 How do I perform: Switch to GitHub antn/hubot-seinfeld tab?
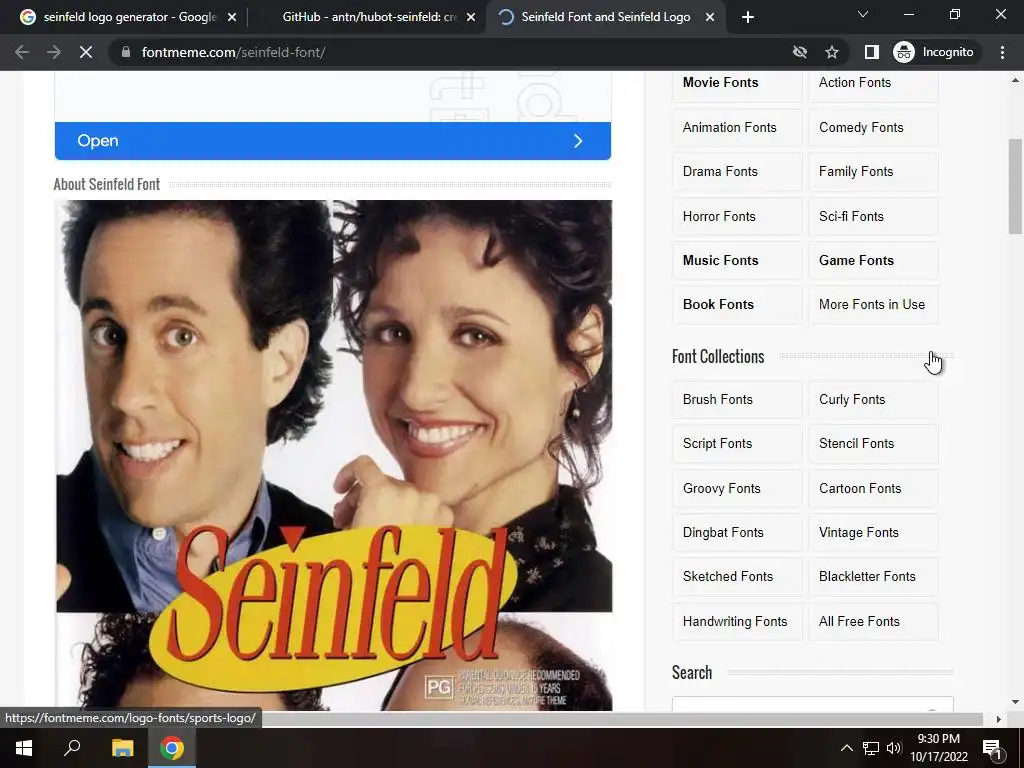369,17
